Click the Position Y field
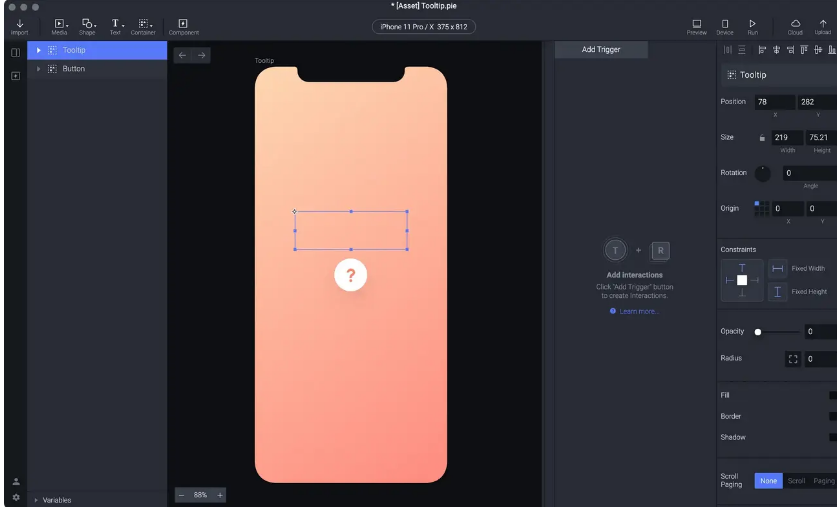 pyautogui.click(x=817, y=102)
